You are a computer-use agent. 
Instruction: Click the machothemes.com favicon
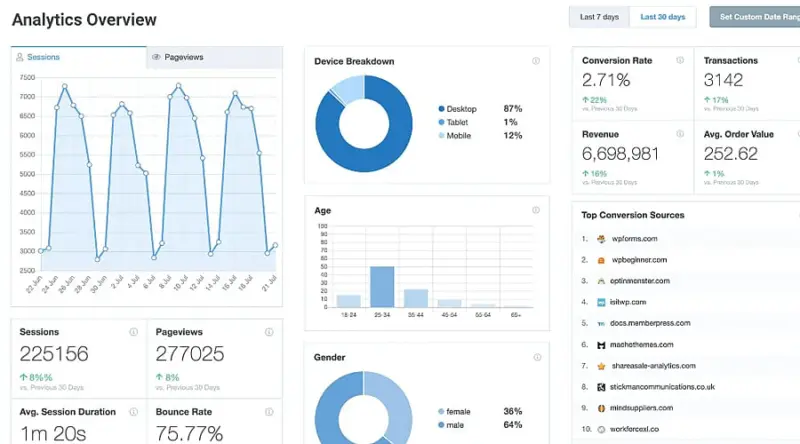tap(601, 345)
